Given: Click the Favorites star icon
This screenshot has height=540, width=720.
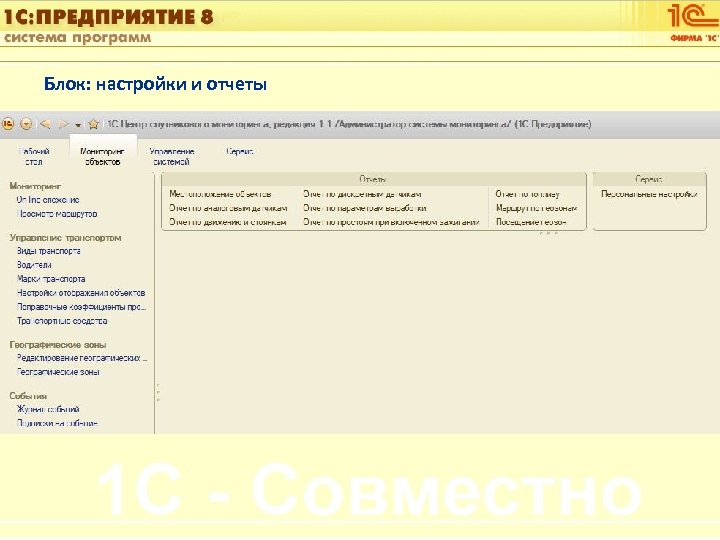Looking at the screenshot, I should tap(94, 124).
